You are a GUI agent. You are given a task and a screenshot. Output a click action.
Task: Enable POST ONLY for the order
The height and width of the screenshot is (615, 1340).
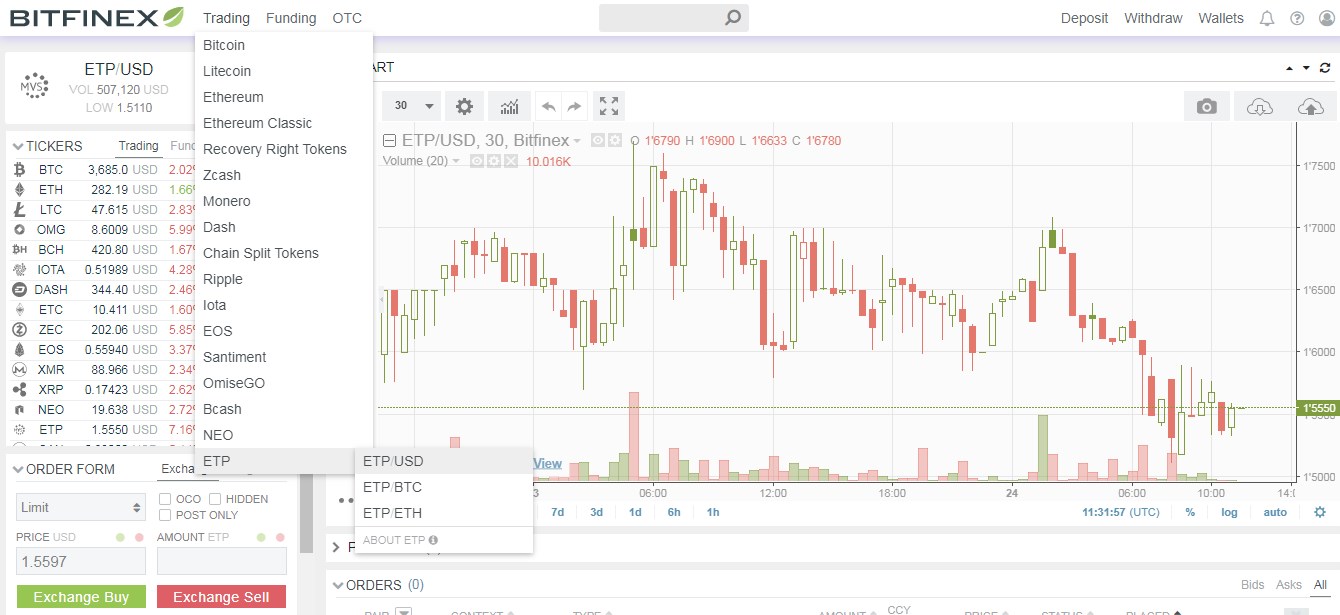[165, 514]
